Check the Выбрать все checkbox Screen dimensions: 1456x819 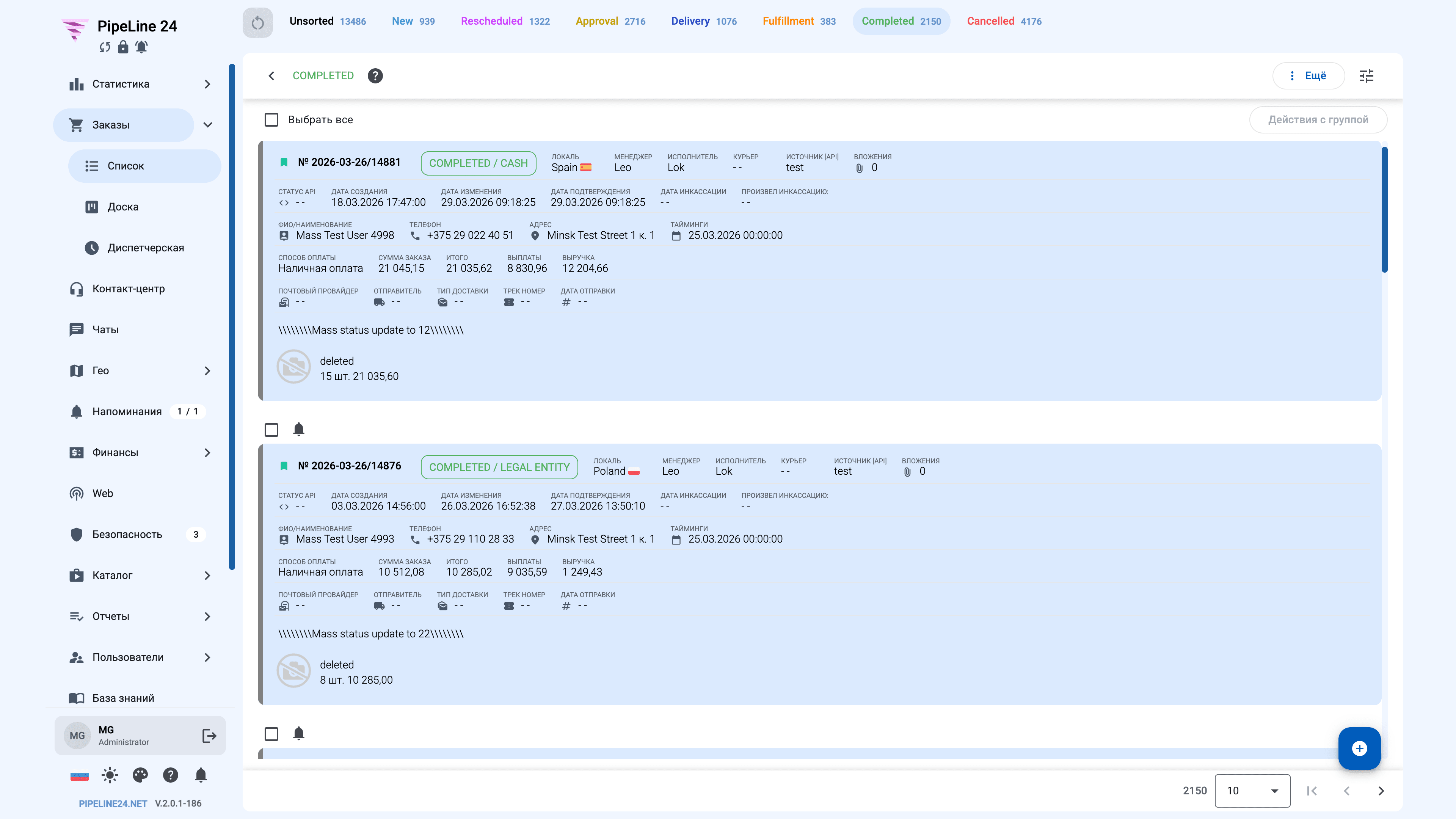coord(272,120)
